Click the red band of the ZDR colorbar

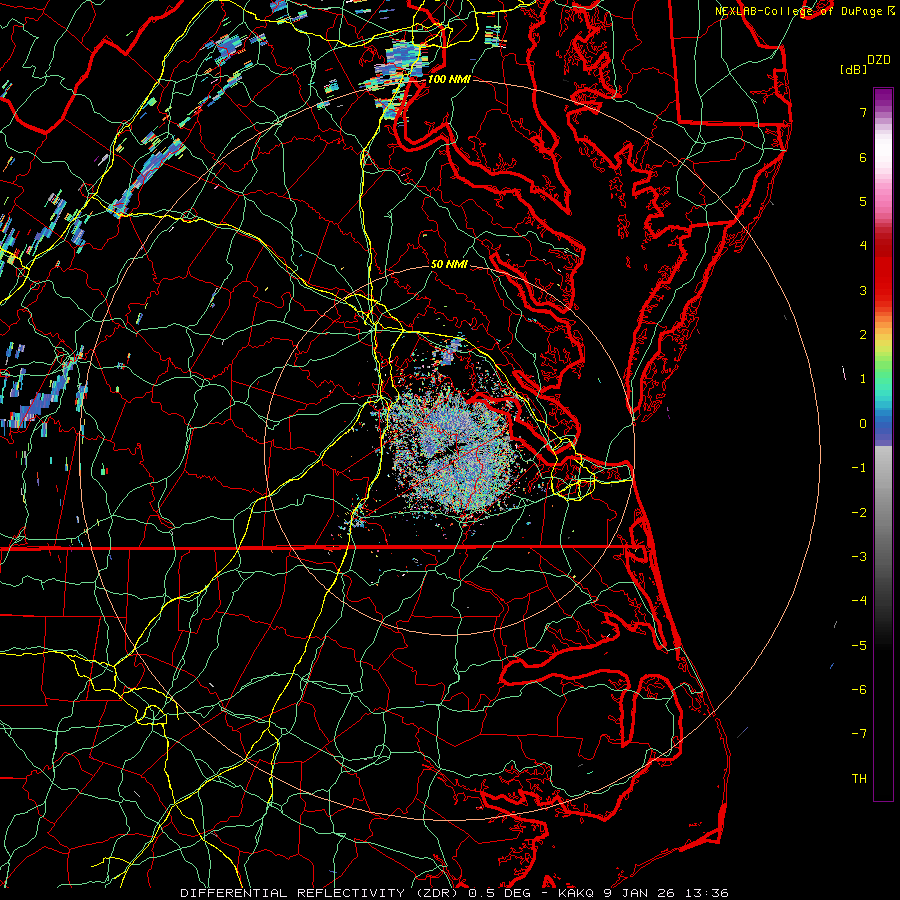click(x=883, y=270)
